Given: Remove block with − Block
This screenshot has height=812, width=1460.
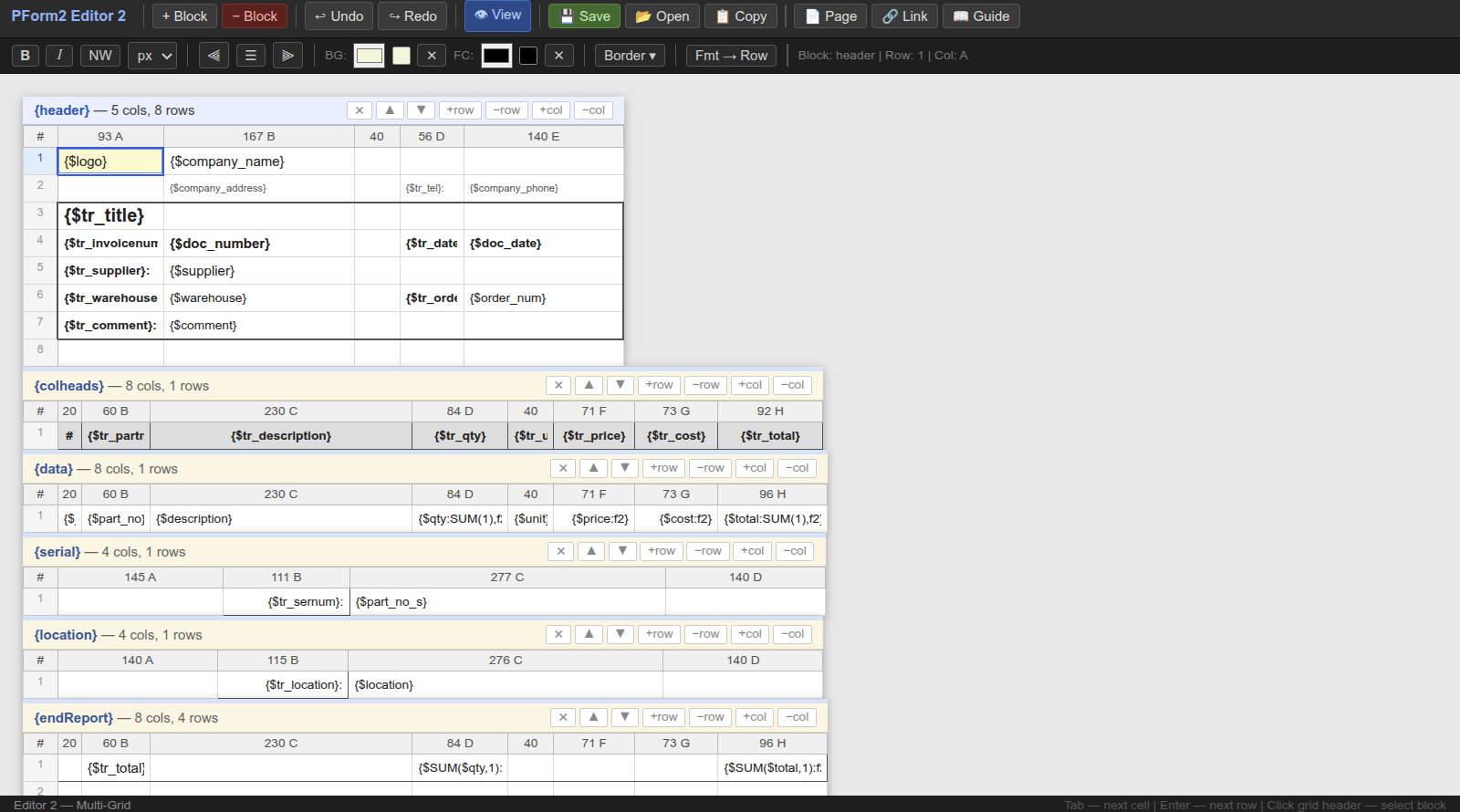Looking at the screenshot, I should [255, 16].
